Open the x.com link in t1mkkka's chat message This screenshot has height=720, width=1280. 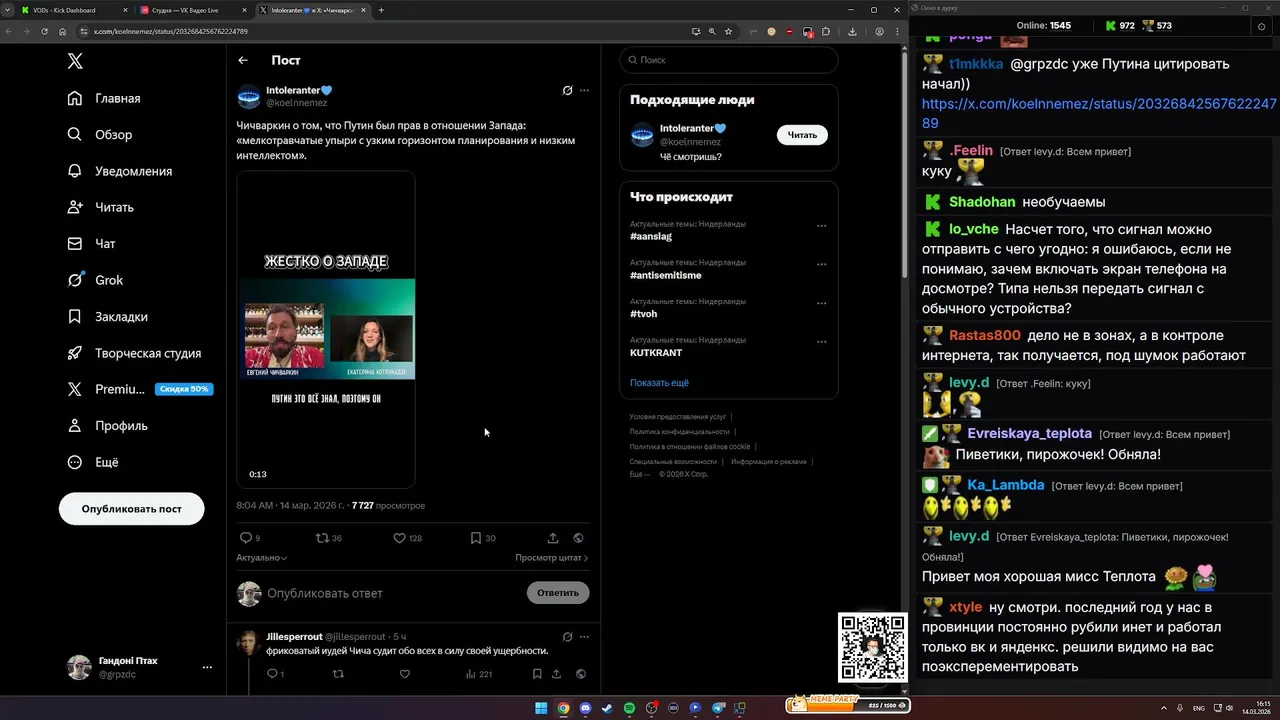click(x=1098, y=113)
